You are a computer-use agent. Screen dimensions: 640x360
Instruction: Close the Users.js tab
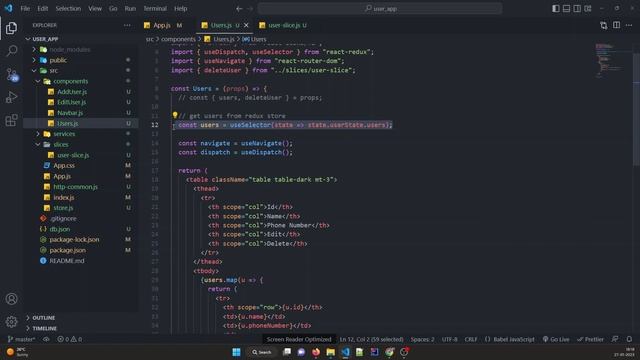[x=246, y=25]
